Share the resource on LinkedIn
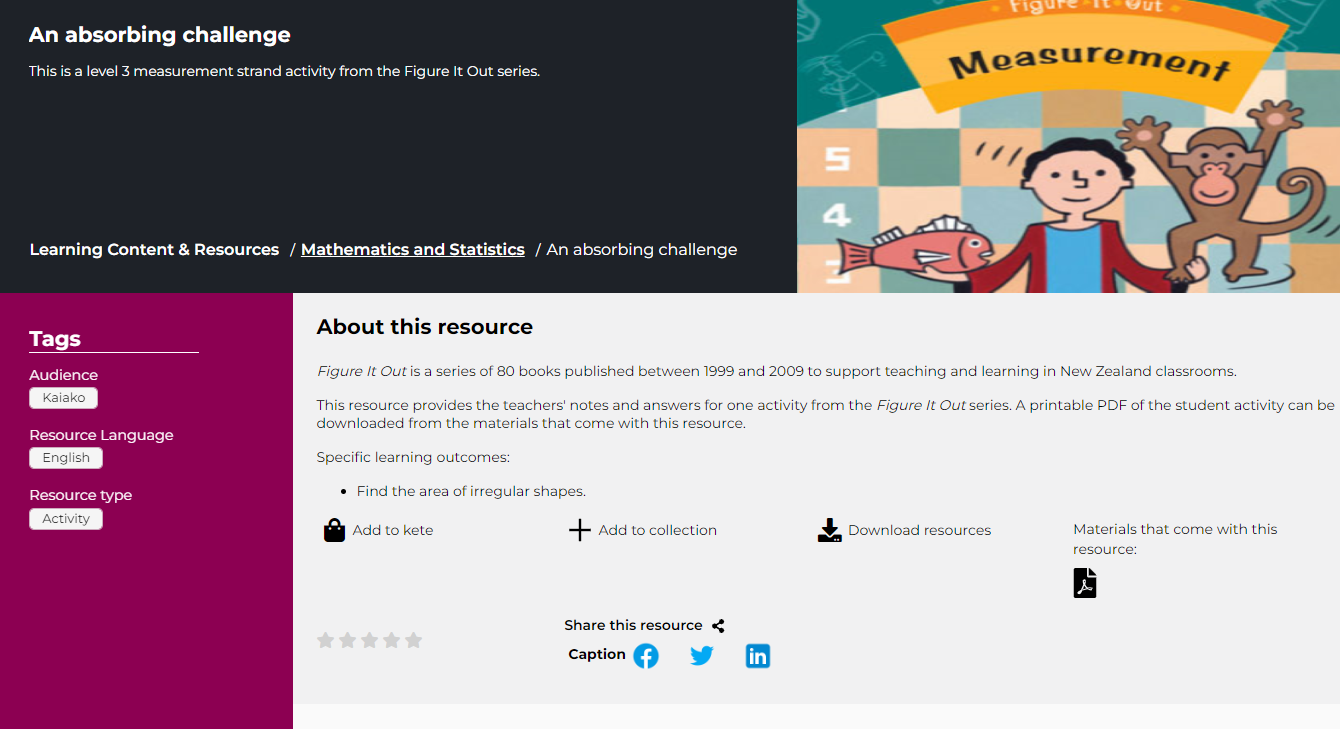This screenshot has height=729, width=1340. pos(758,656)
